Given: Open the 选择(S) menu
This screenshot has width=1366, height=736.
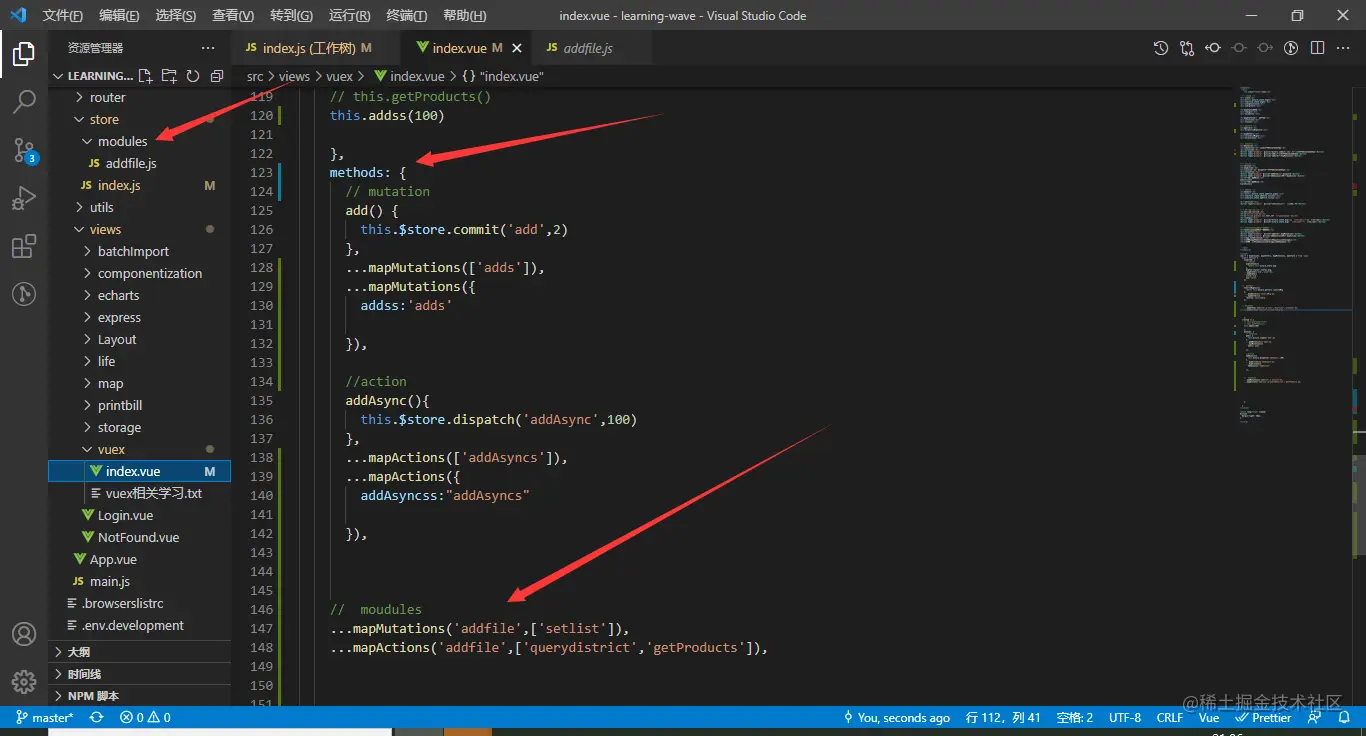Looking at the screenshot, I should pos(176,16).
